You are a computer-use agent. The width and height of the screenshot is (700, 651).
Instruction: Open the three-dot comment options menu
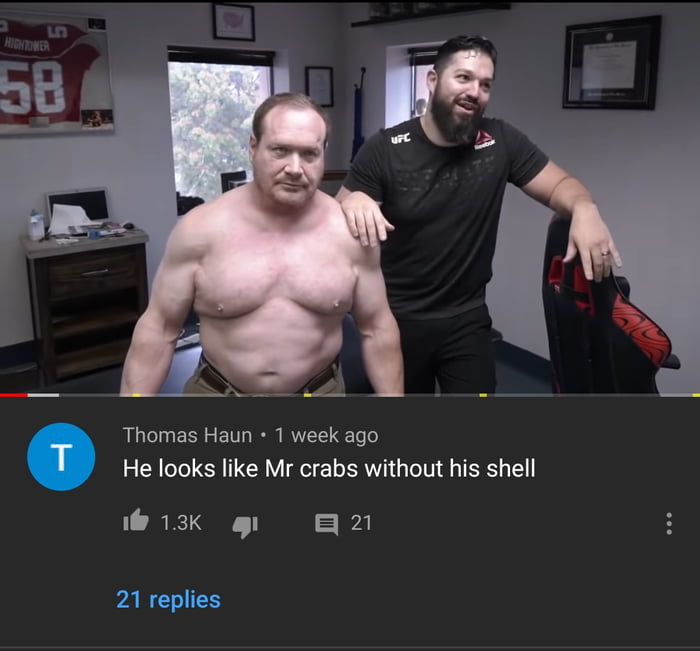click(669, 523)
